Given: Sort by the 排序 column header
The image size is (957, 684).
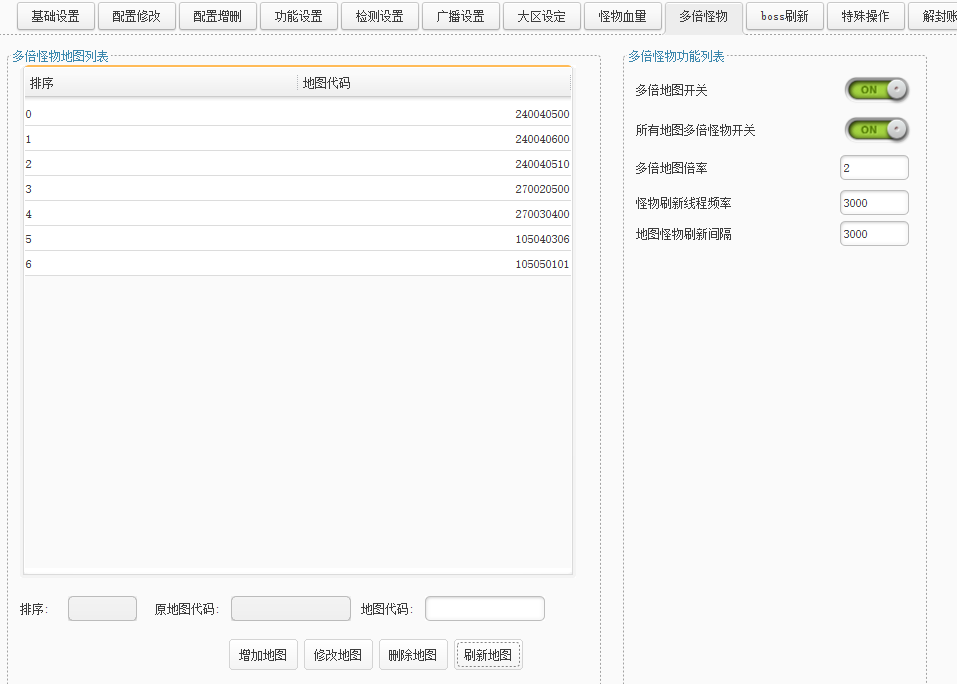Looking at the screenshot, I should [161, 83].
